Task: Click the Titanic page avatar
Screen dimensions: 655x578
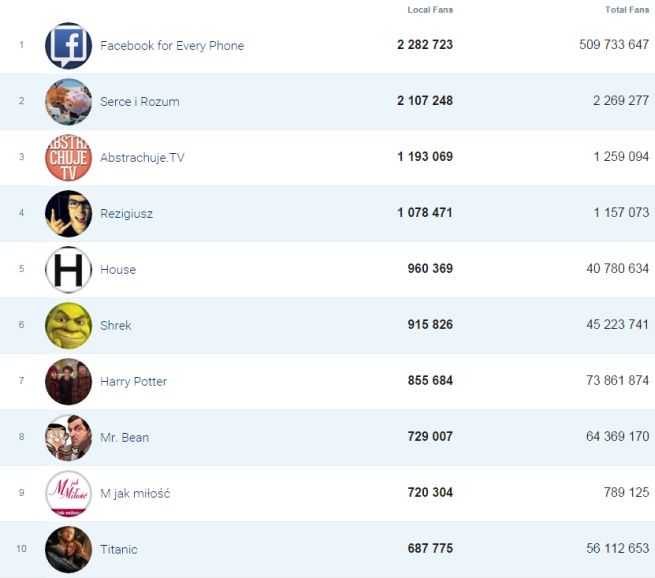Action: 68,550
